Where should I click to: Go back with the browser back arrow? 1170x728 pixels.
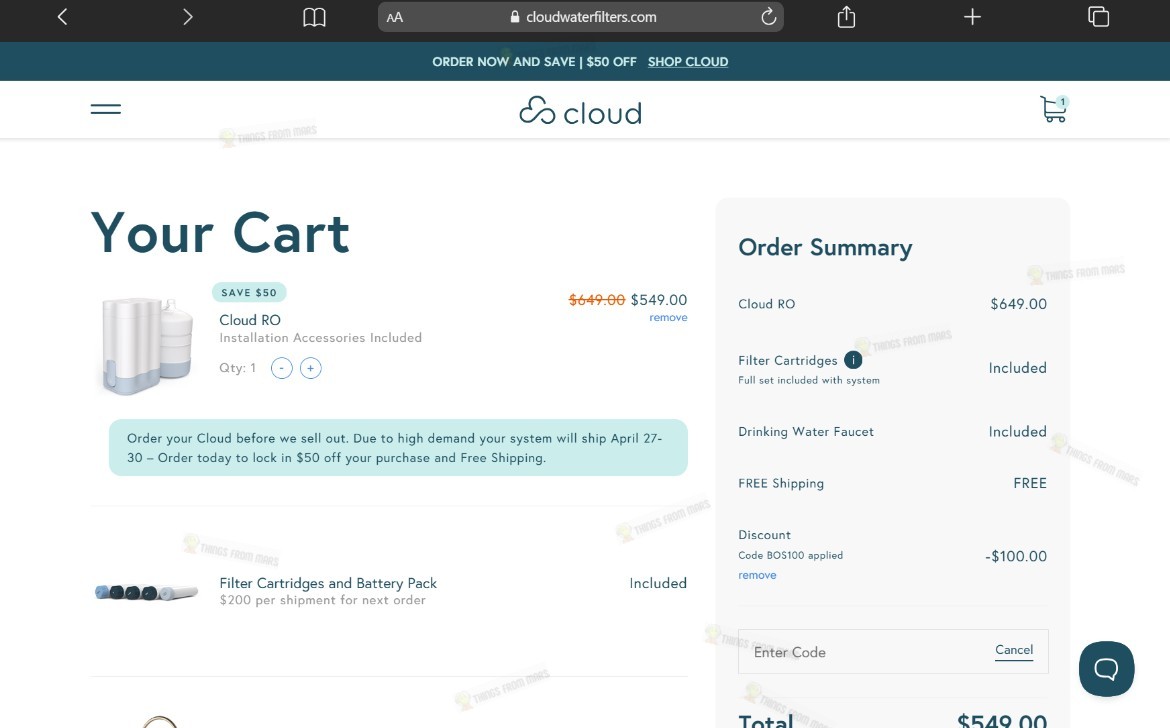tap(63, 16)
